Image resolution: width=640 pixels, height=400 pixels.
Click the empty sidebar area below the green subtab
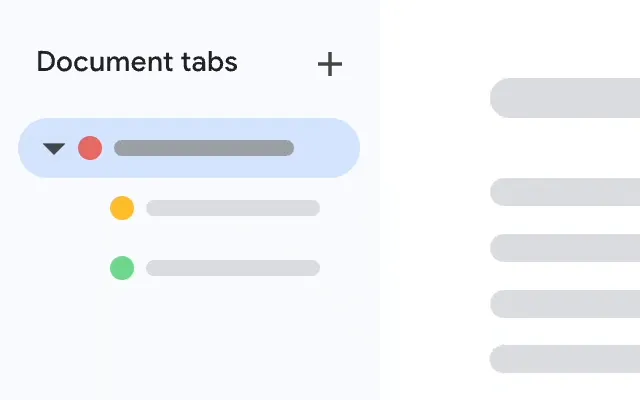click(x=190, y=340)
